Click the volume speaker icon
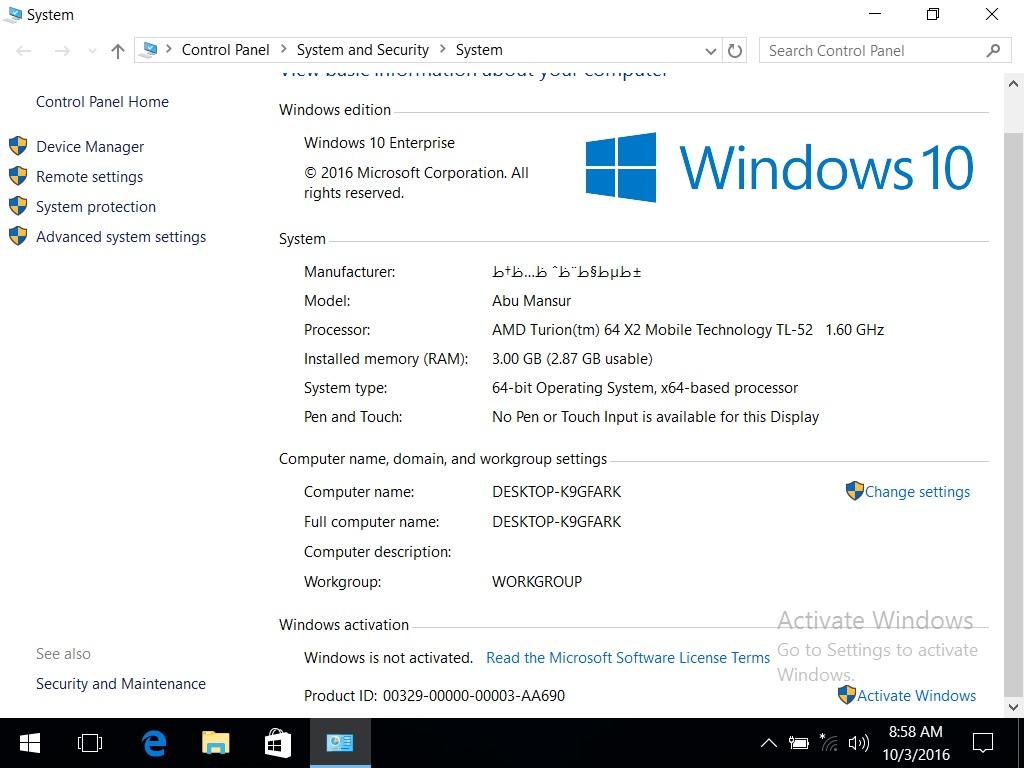The height and width of the screenshot is (768, 1024). coord(858,743)
